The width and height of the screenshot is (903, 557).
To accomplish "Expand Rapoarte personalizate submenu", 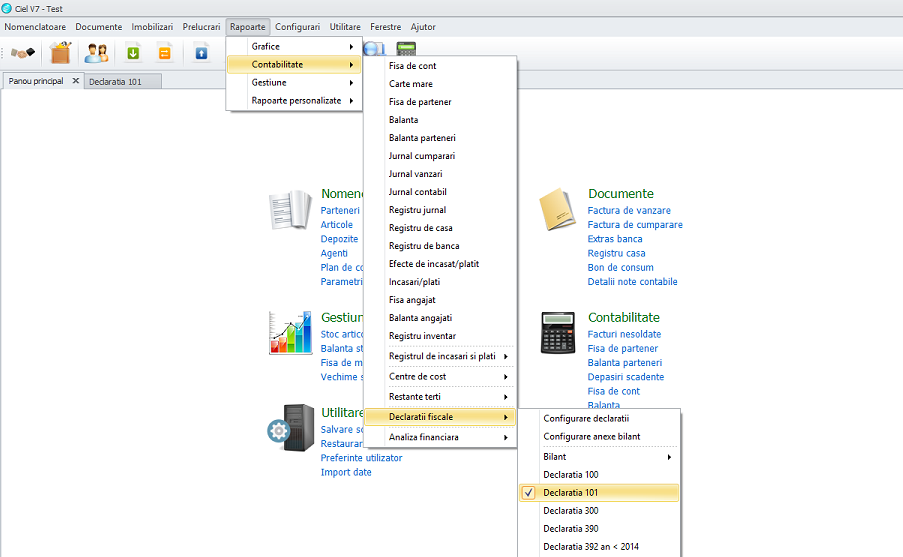I will [294, 100].
